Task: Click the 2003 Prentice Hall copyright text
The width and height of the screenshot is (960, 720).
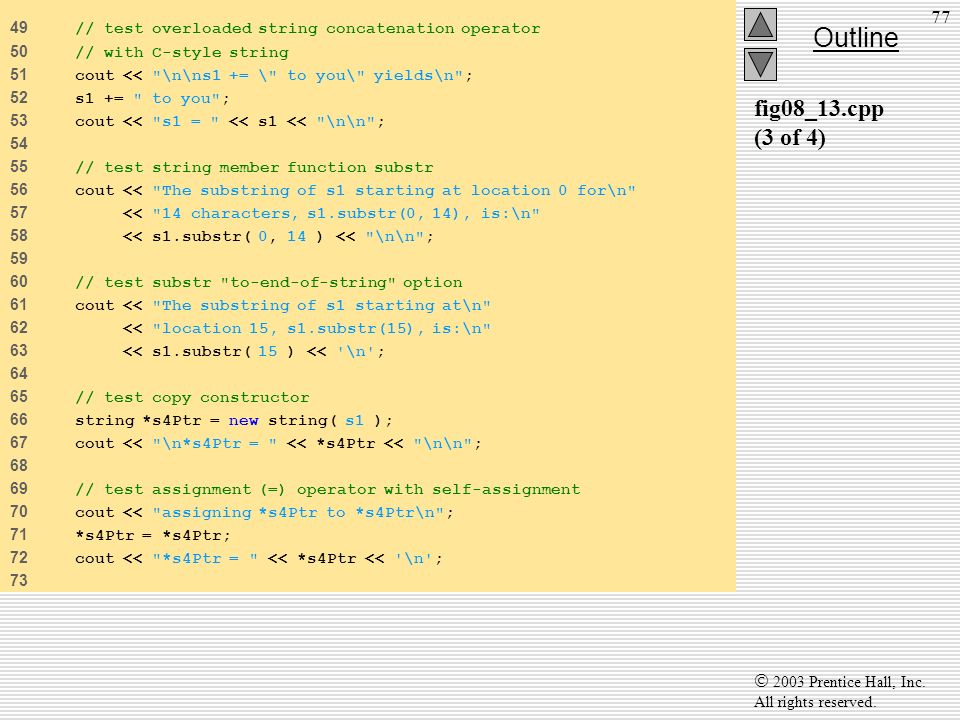Action: (x=839, y=681)
